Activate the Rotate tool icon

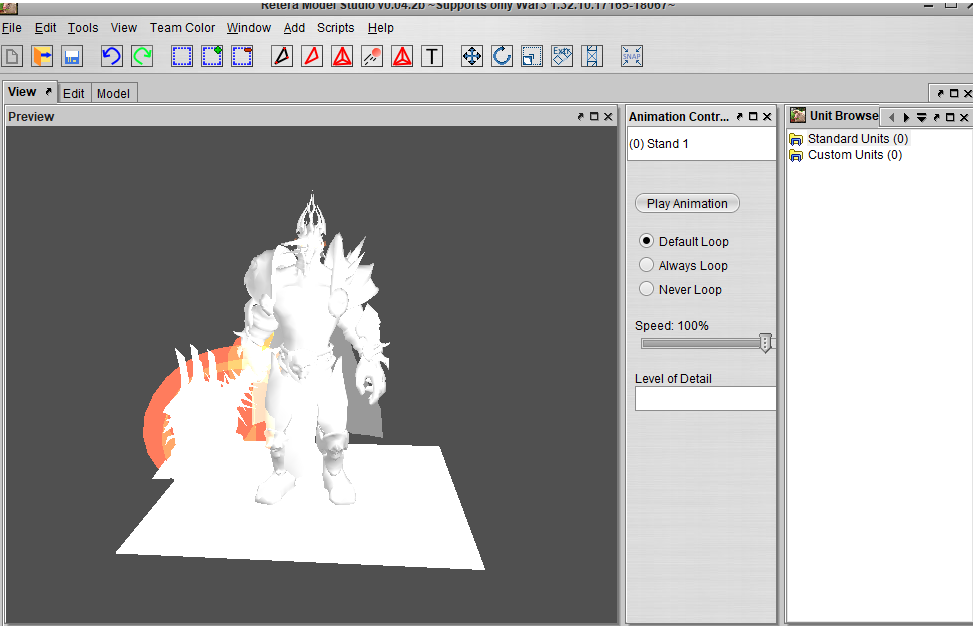pyautogui.click(x=501, y=56)
